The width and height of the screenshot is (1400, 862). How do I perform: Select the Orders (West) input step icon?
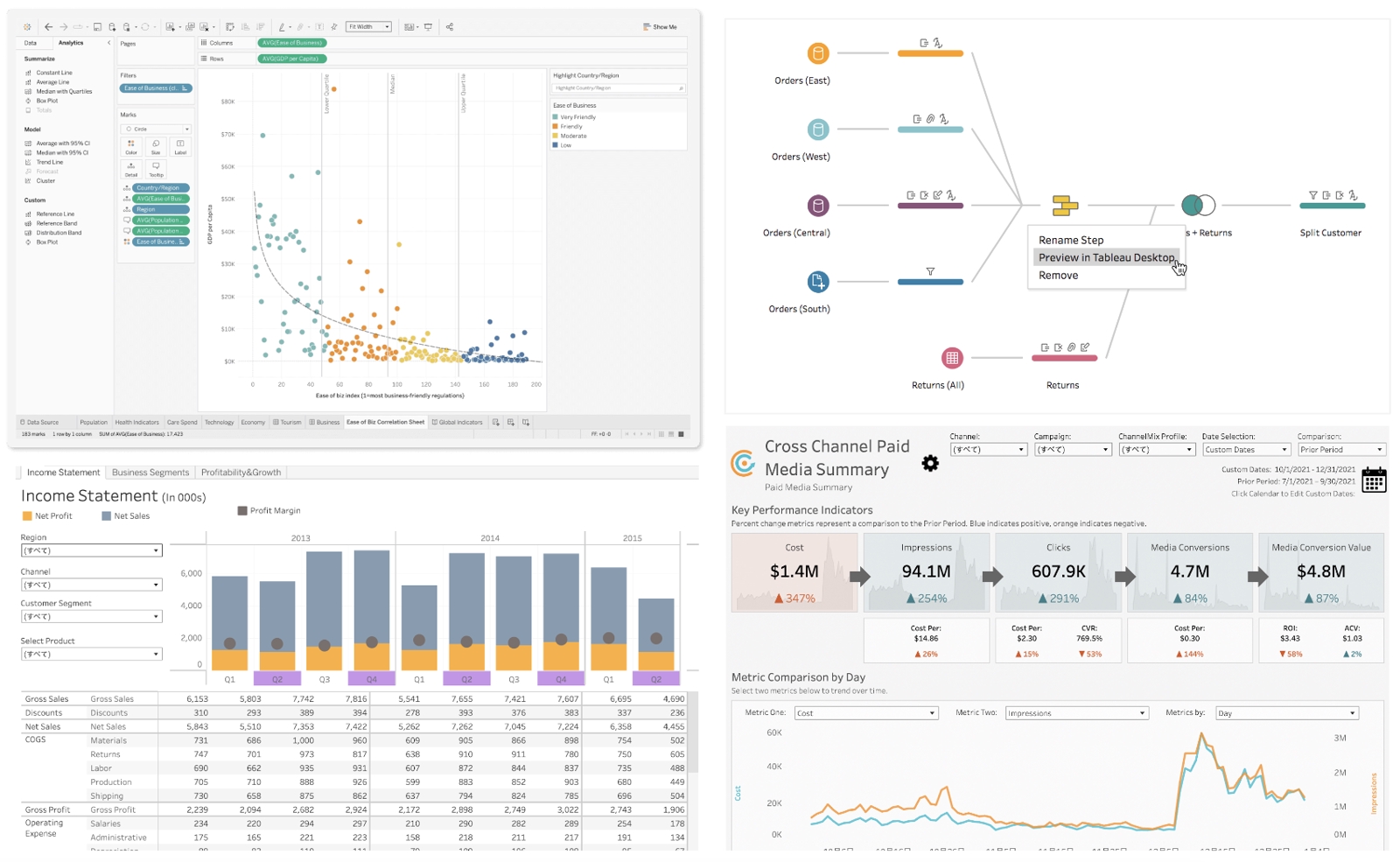818,130
